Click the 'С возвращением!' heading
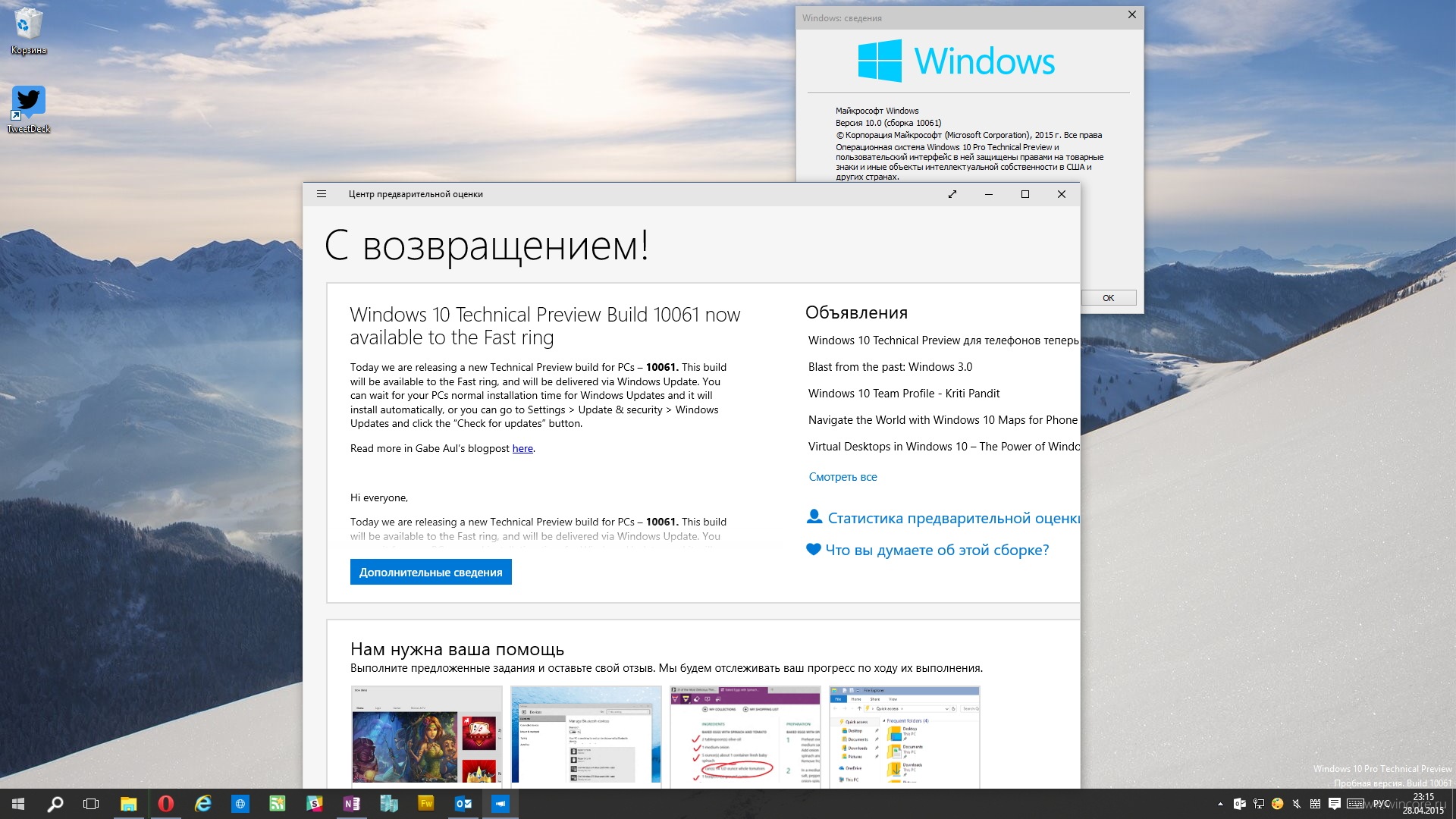The height and width of the screenshot is (819, 1456). 486,245
